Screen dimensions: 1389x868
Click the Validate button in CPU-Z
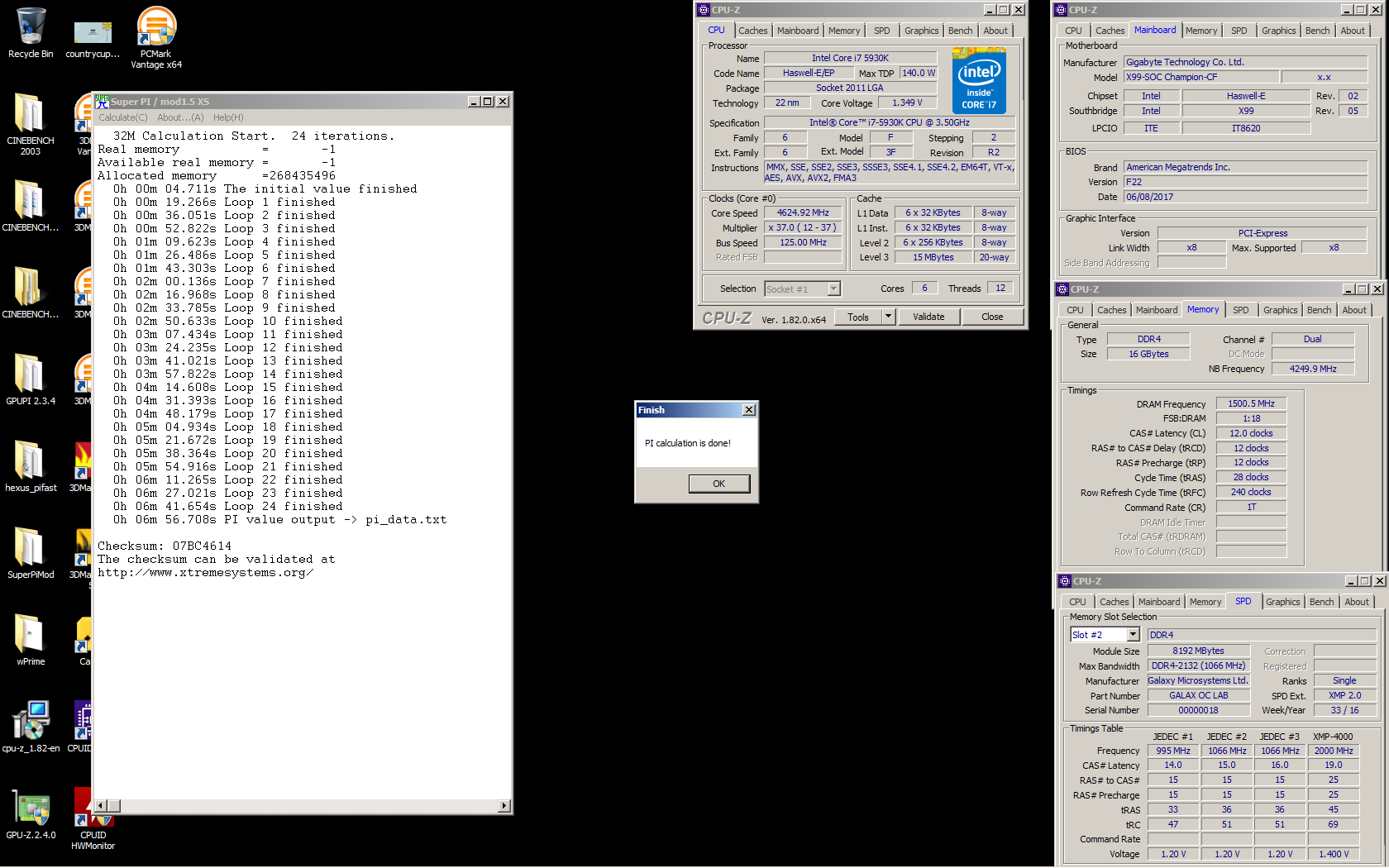(x=928, y=317)
